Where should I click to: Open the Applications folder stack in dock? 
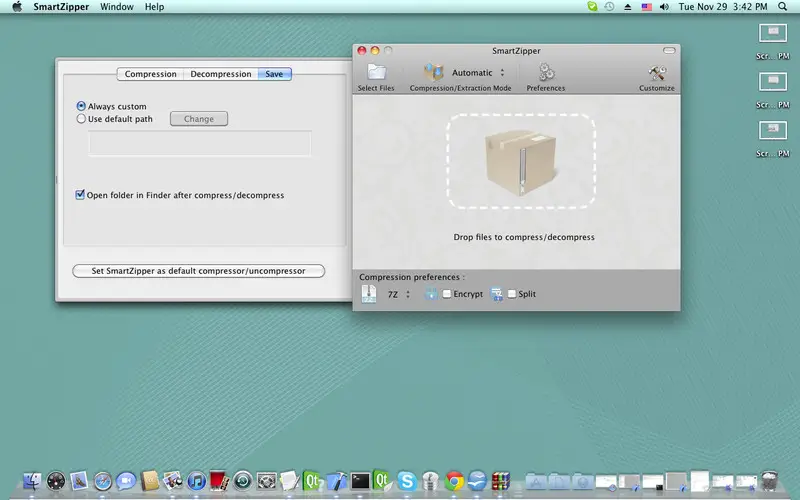click(x=535, y=481)
